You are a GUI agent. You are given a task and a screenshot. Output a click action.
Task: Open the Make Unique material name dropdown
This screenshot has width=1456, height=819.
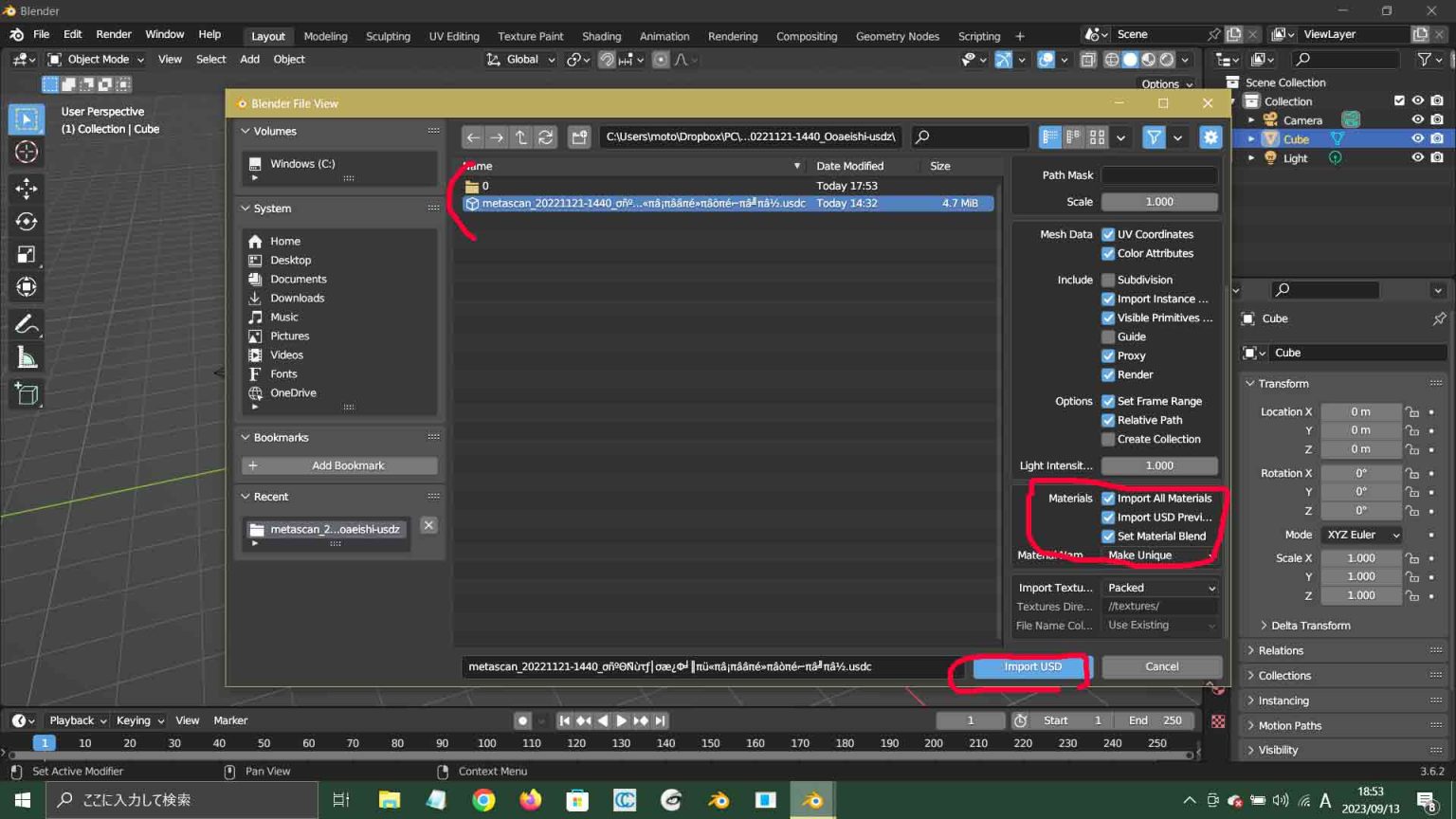1159,555
